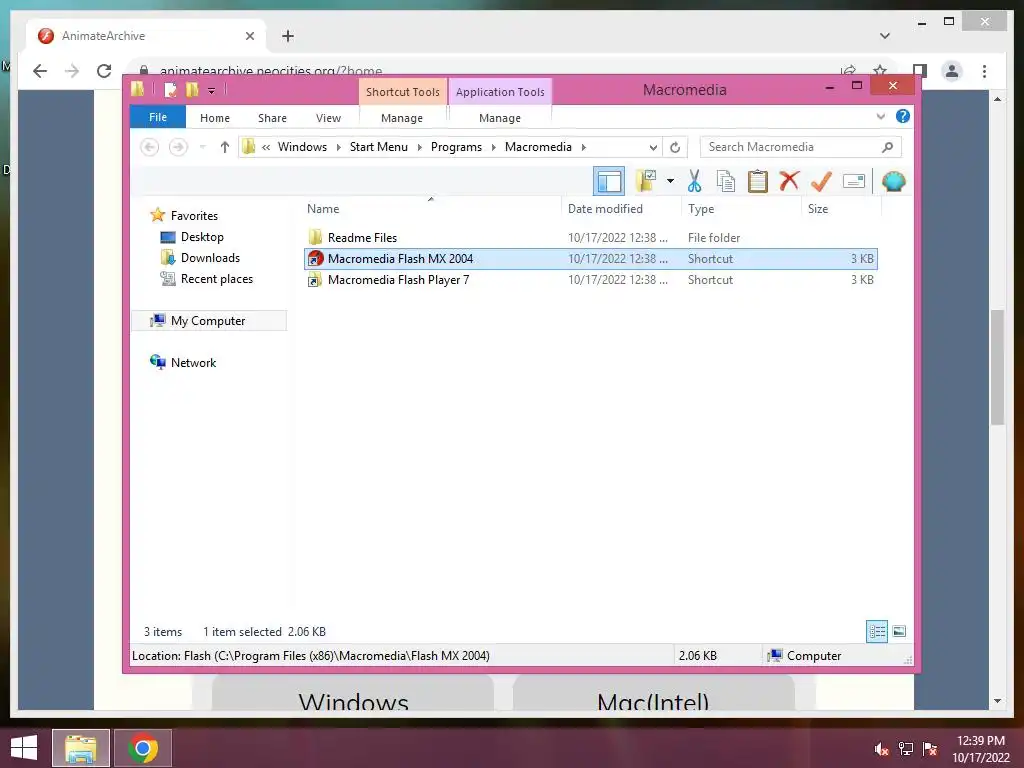This screenshot has width=1024, height=768.
Task: Open dropdown arrow beside folder options icon
Action: (670, 181)
